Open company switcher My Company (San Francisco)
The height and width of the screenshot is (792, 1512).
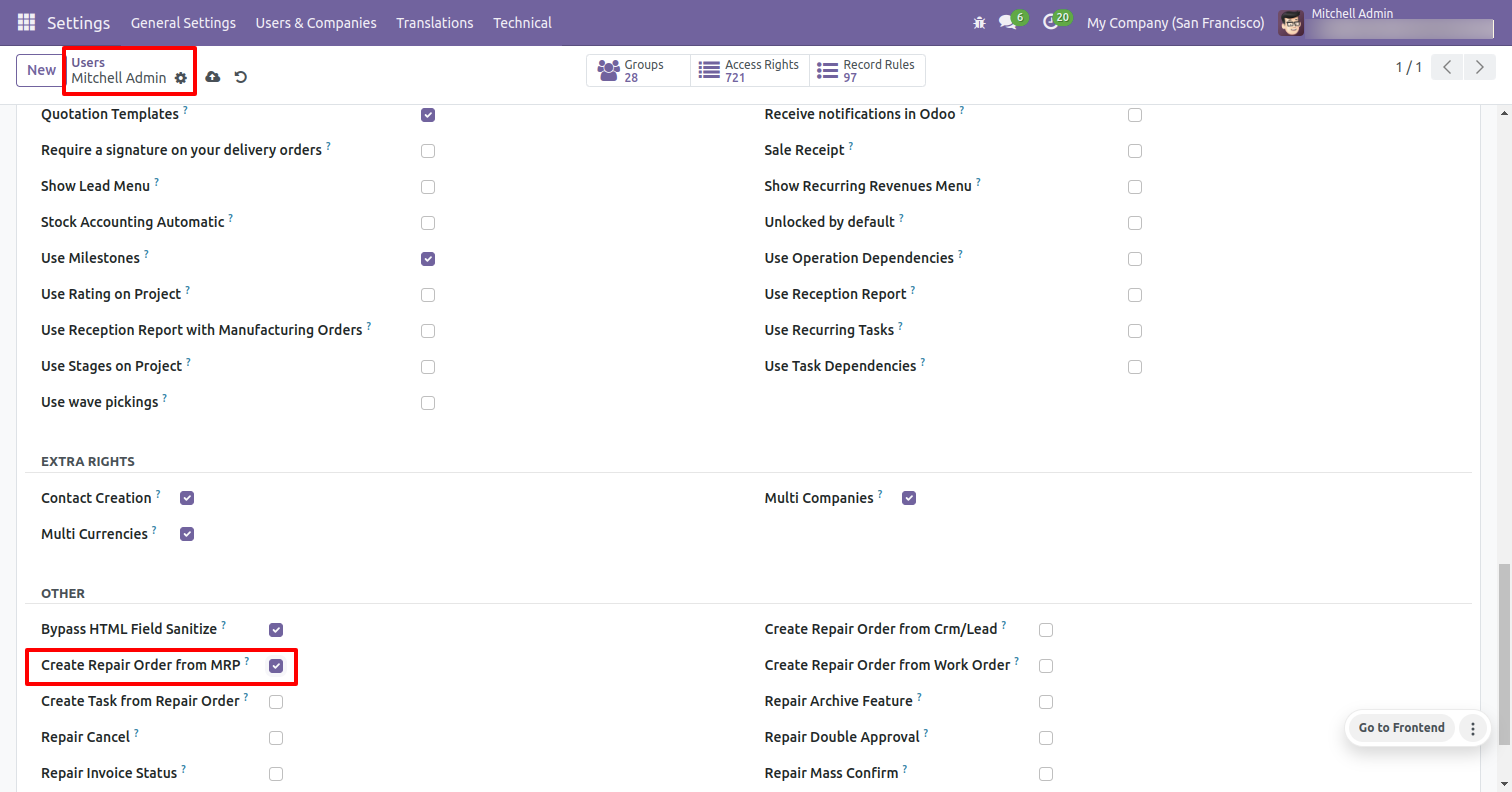[x=1175, y=22]
